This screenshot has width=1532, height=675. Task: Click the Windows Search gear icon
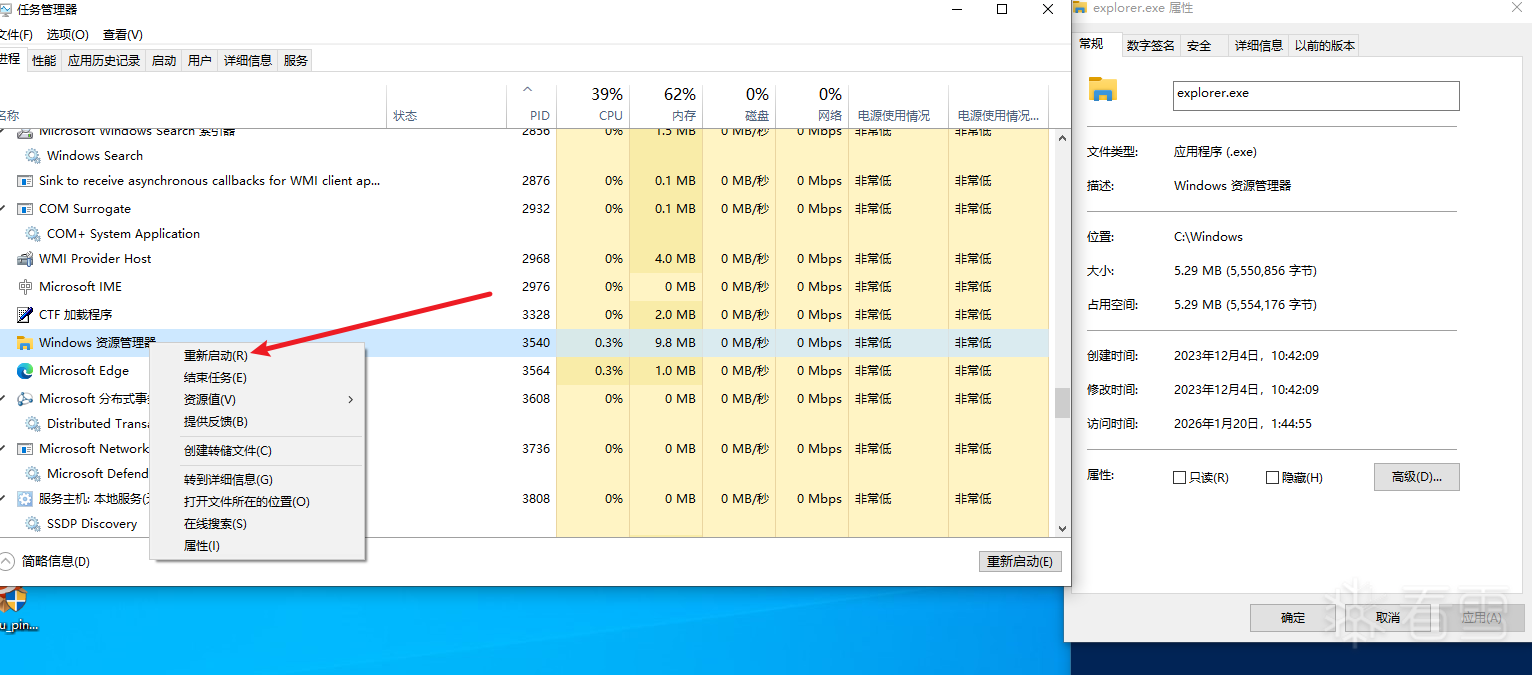coord(33,156)
